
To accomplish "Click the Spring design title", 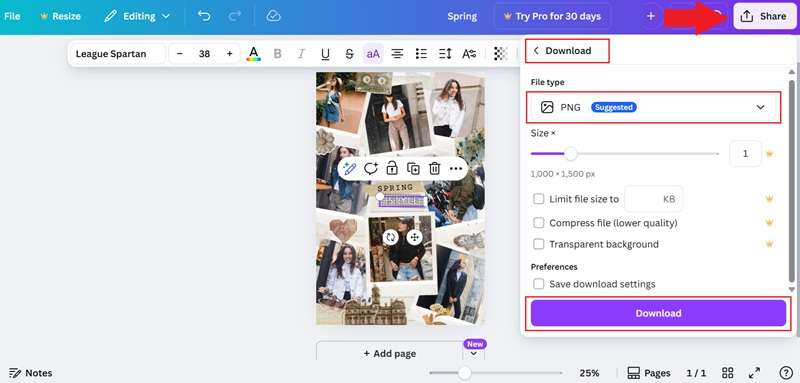I will click(x=462, y=16).
